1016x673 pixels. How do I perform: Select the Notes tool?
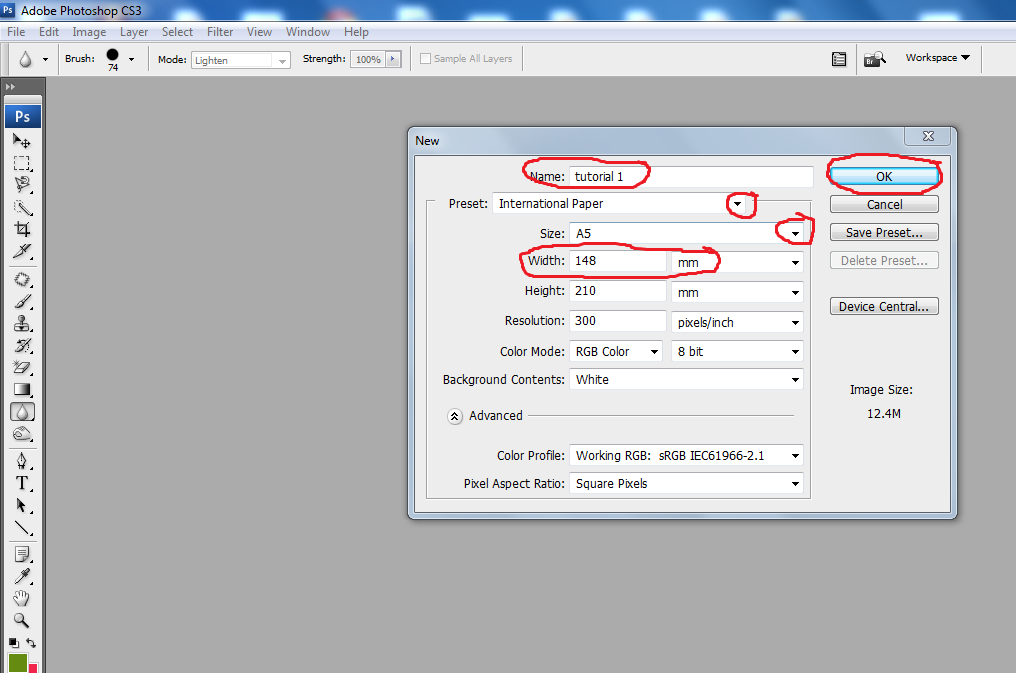pos(22,554)
